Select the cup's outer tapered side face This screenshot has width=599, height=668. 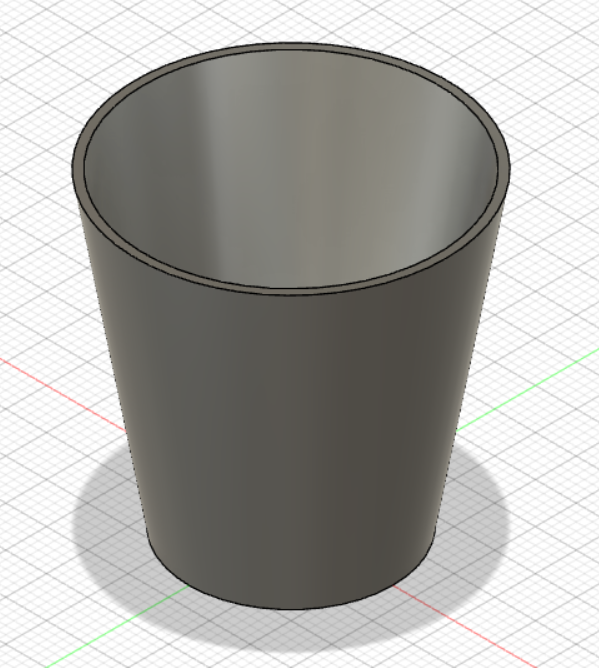290,426
